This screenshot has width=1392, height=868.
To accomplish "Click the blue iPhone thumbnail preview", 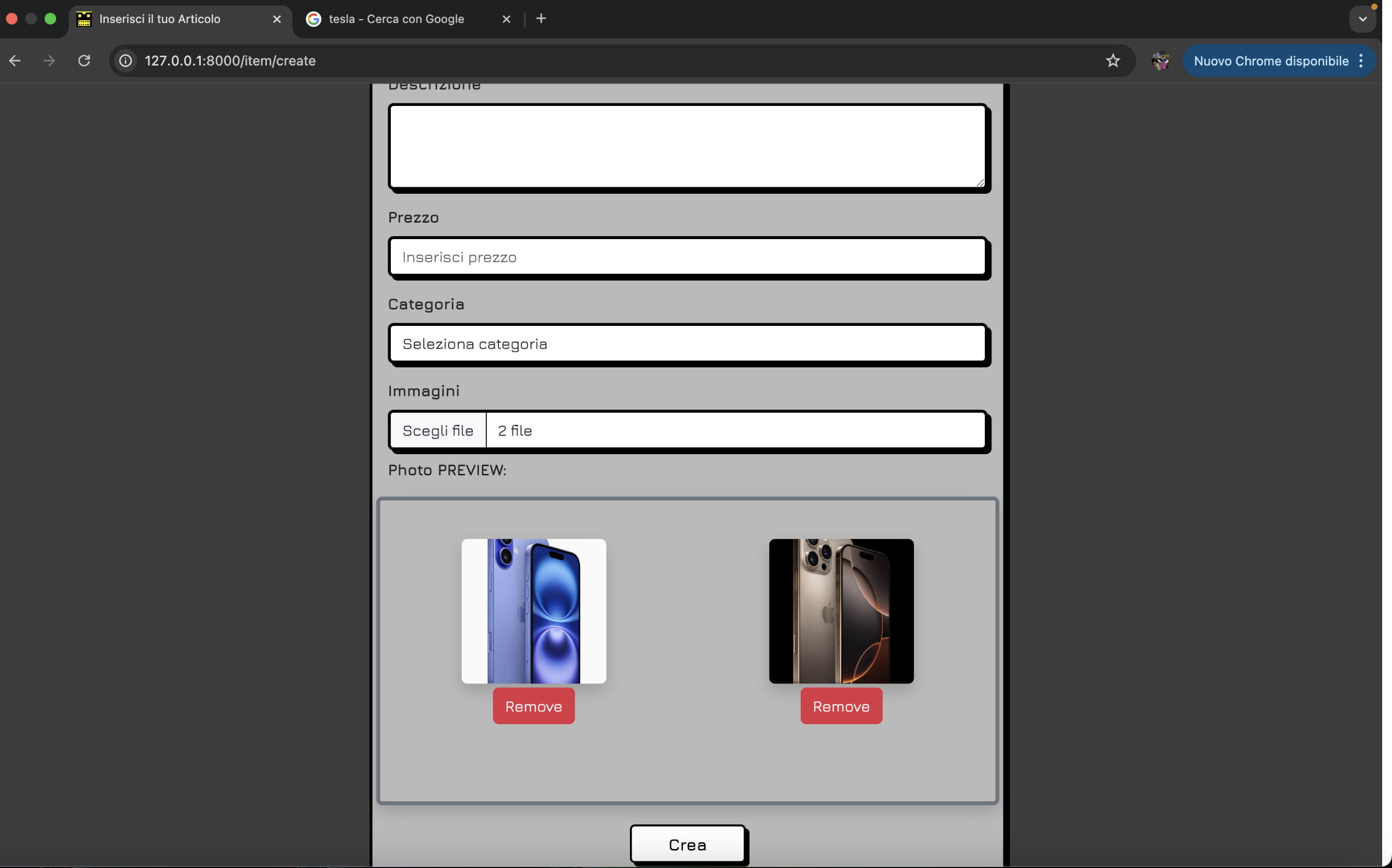I will pyautogui.click(x=533, y=611).
